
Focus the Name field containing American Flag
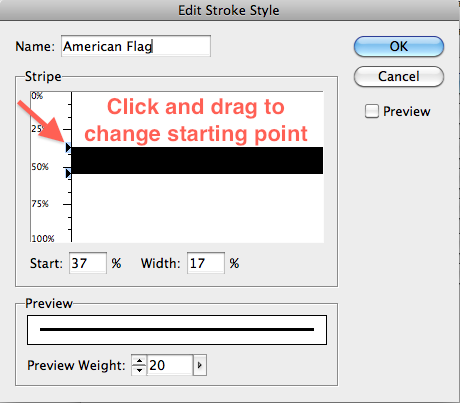(136, 46)
